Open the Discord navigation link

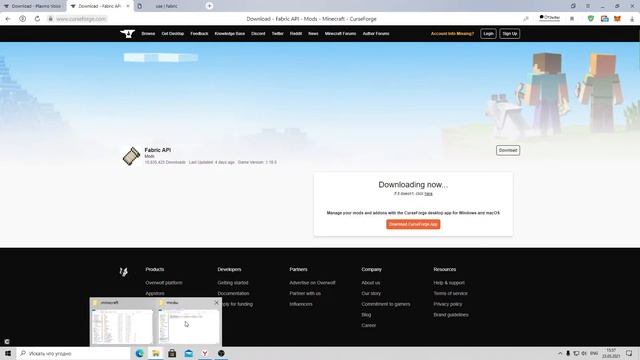point(258,34)
